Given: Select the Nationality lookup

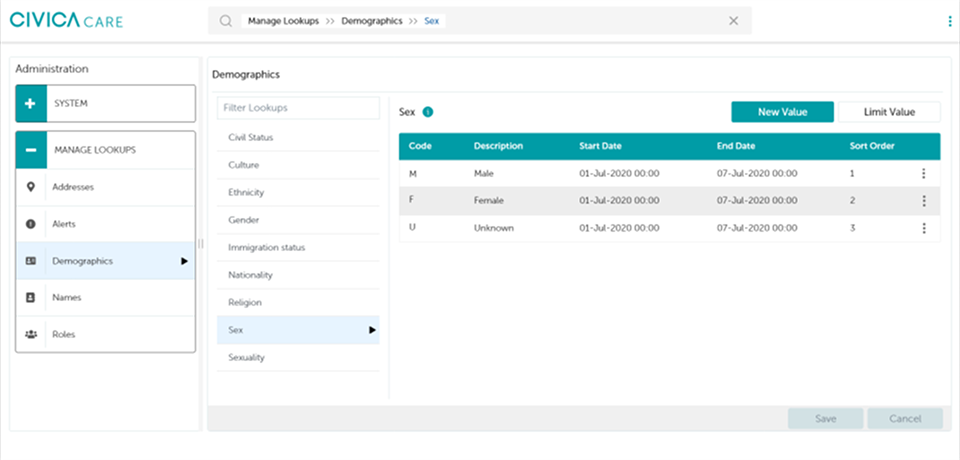Looking at the screenshot, I should point(298,275).
